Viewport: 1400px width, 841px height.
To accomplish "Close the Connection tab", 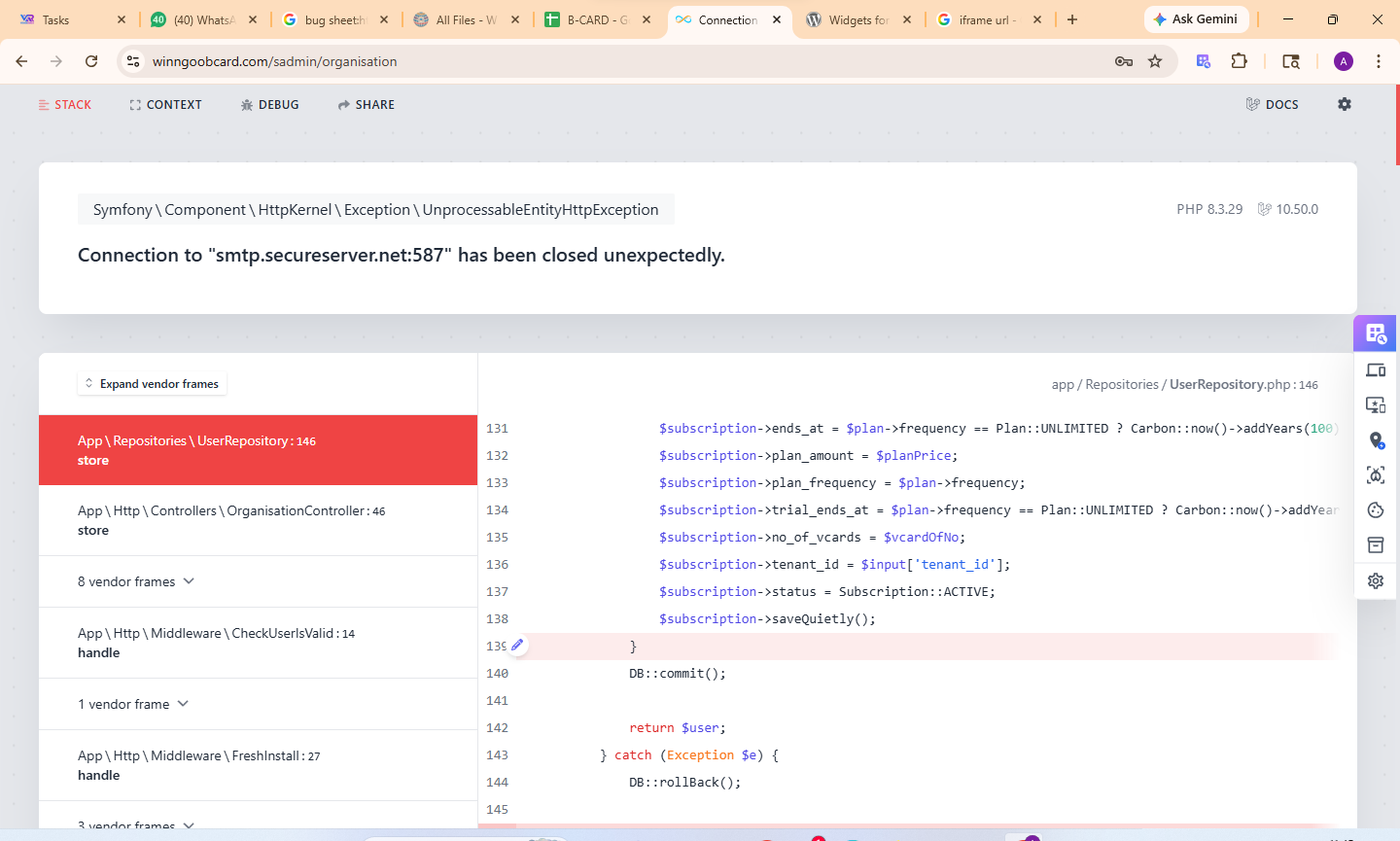I will pyautogui.click(x=777, y=19).
